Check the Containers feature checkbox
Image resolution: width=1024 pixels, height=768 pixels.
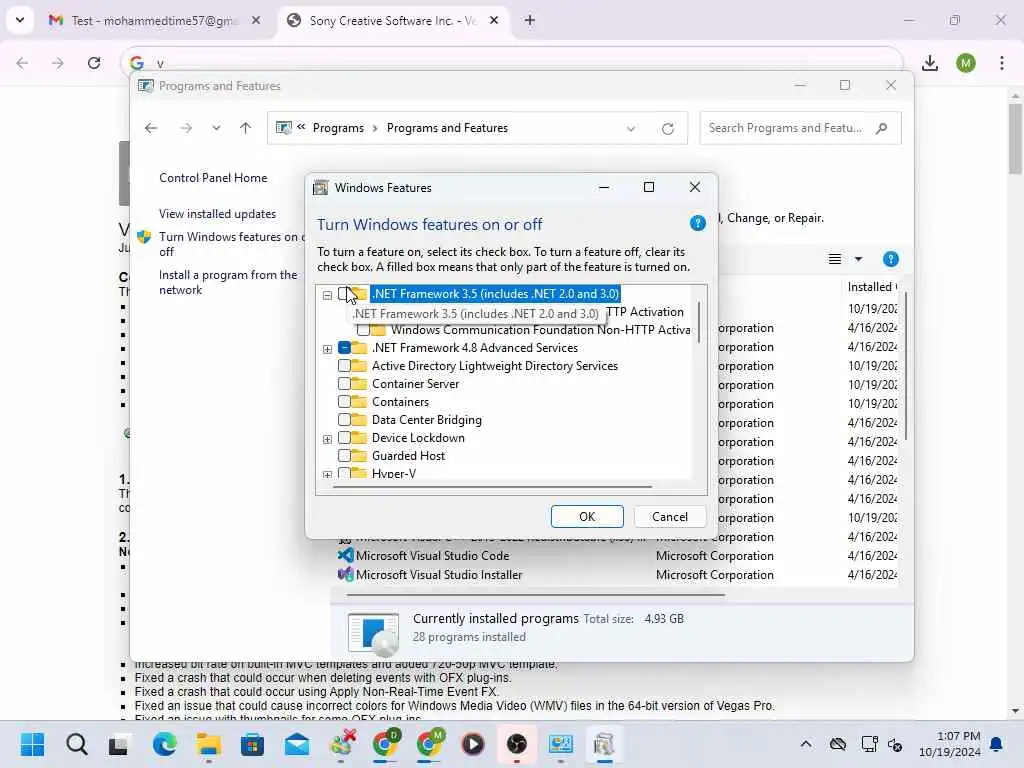click(x=344, y=402)
